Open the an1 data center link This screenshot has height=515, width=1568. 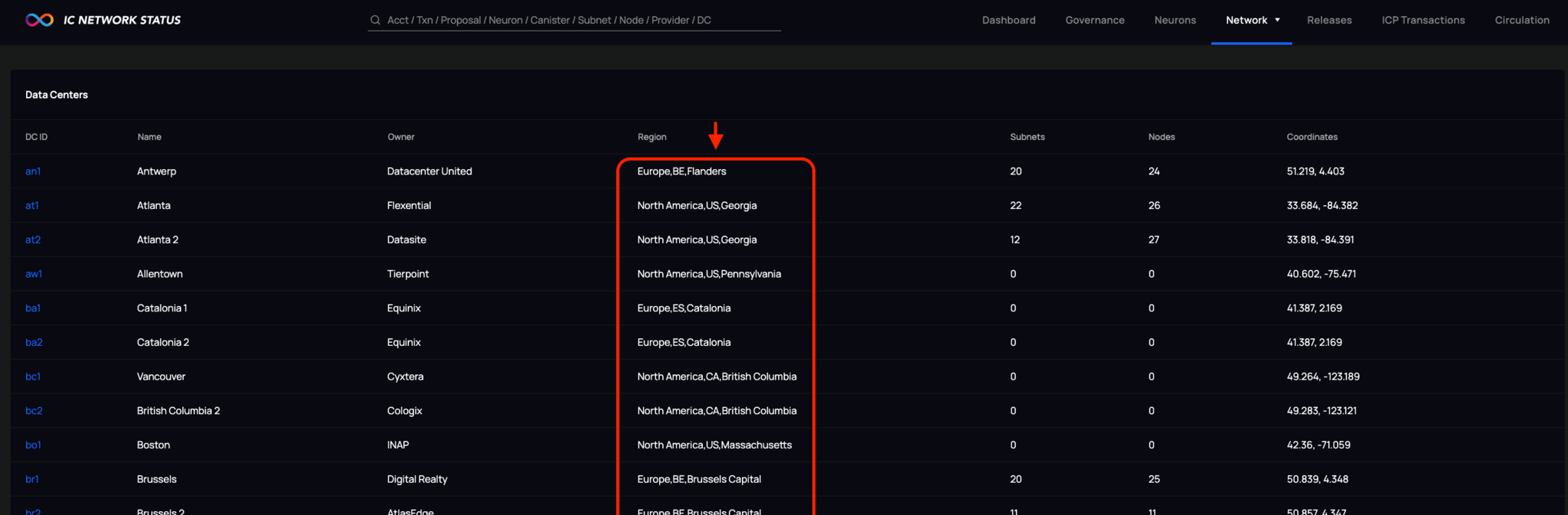pyautogui.click(x=33, y=171)
